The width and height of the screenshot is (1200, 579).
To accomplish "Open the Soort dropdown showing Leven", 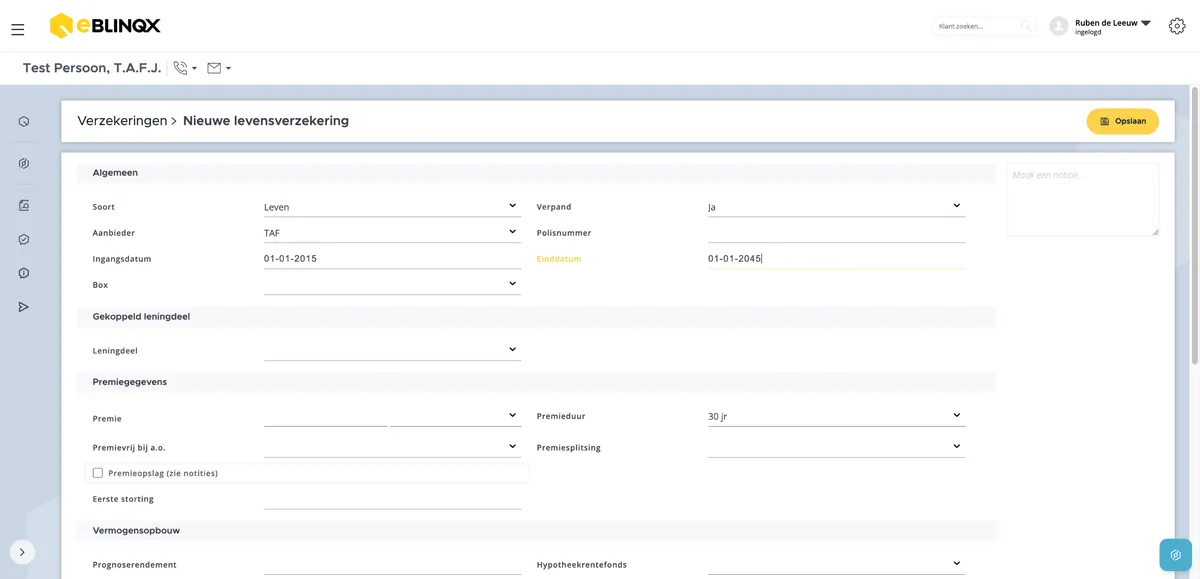I will [x=392, y=207].
